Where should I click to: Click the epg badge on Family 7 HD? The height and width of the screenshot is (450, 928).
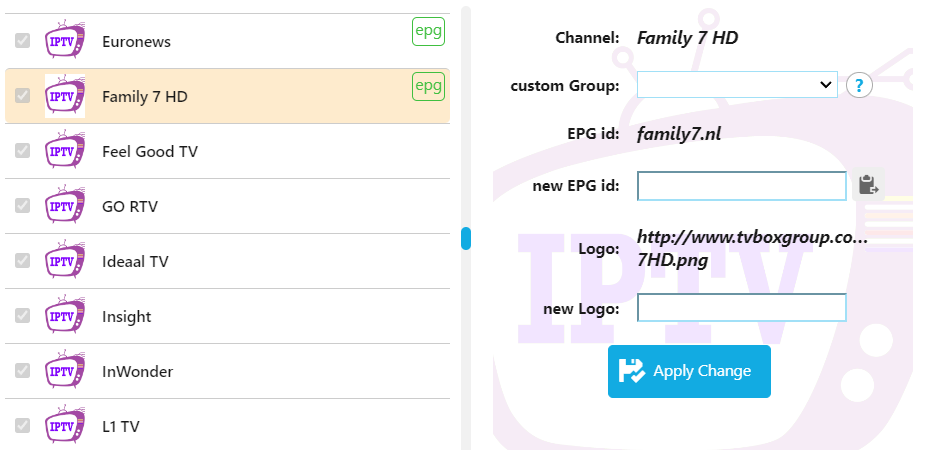(428, 86)
